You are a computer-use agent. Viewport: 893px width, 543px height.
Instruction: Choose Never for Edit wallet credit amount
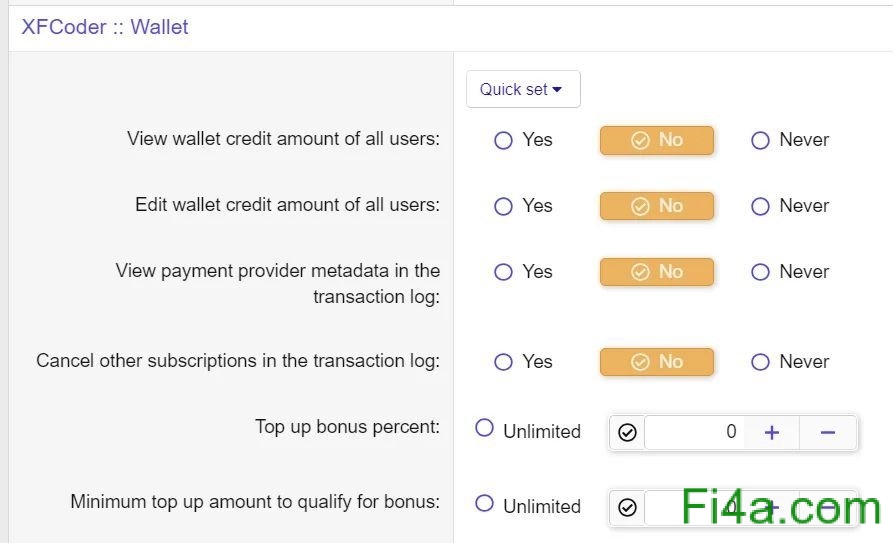(760, 206)
